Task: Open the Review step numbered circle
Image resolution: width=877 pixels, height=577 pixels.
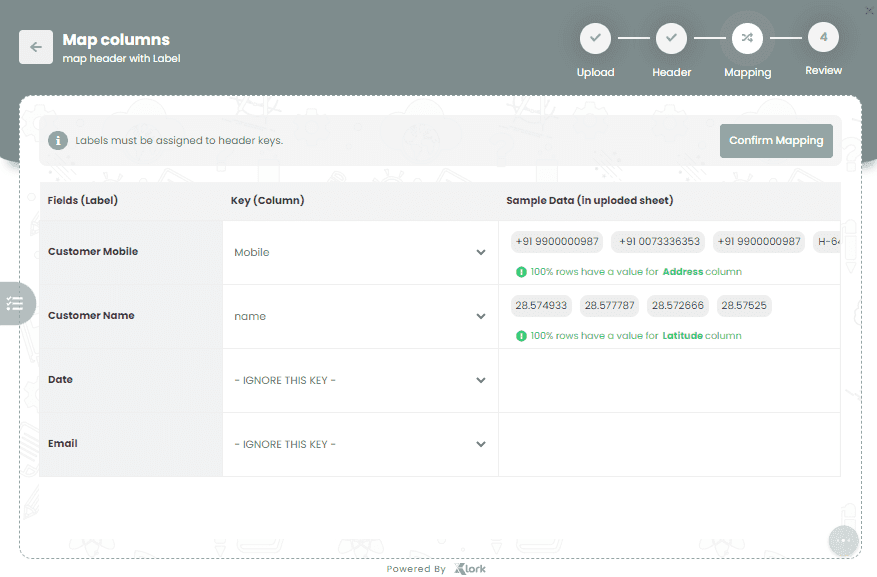Action: [x=823, y=38]
